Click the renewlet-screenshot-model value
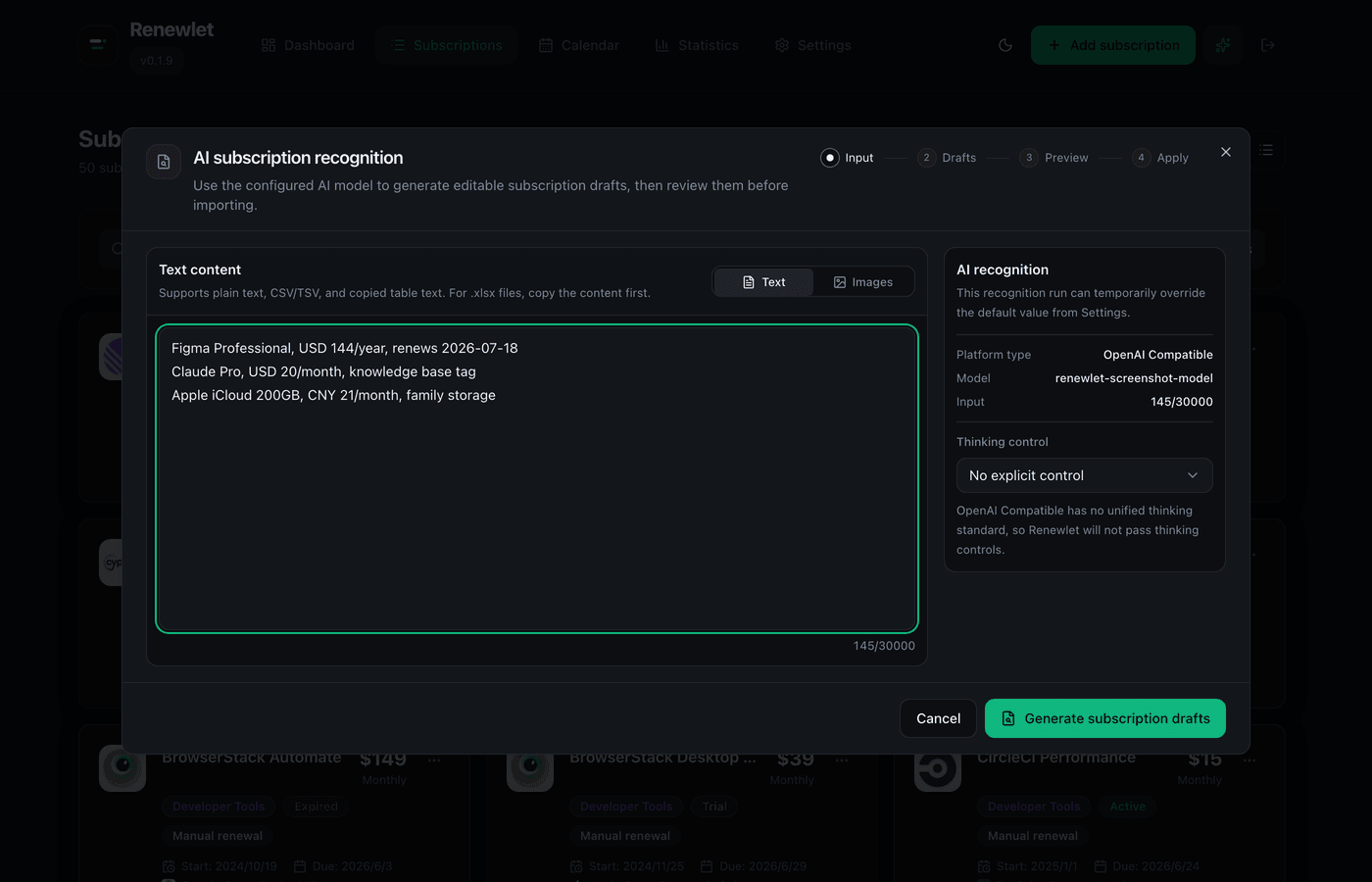This screenshot has width=1372, height=882. coord(1134,378)
